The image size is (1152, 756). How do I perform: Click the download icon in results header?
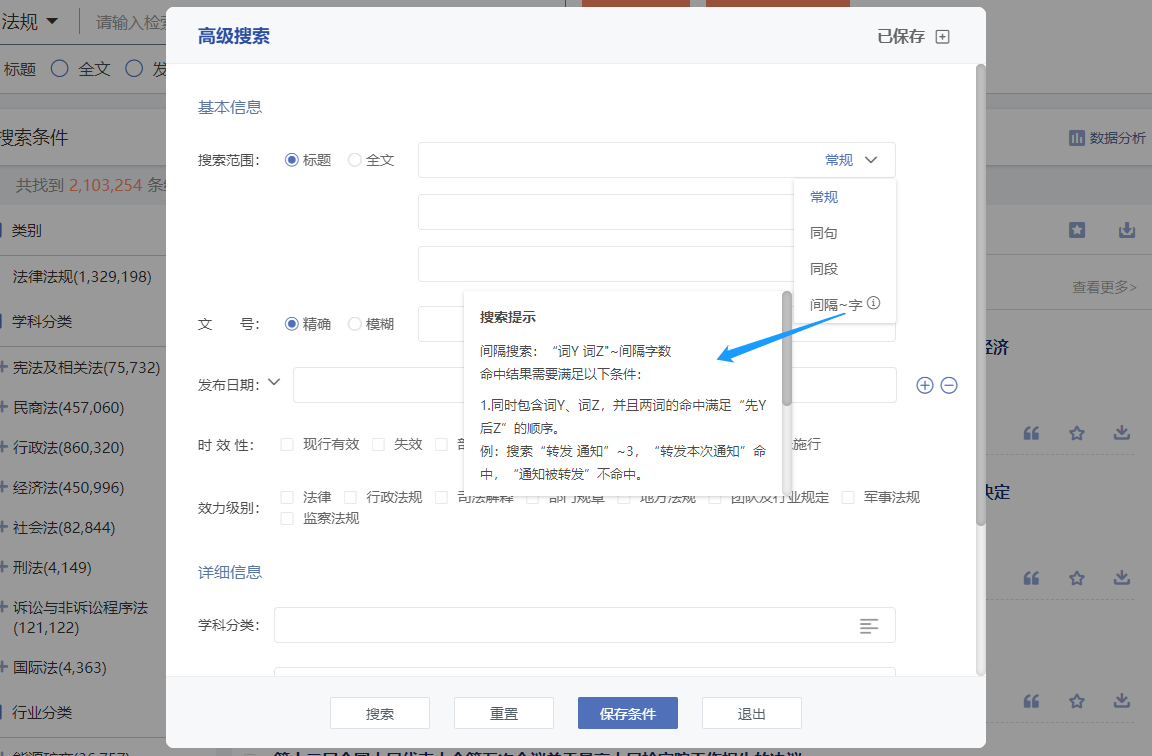(x=1126, y=230)
